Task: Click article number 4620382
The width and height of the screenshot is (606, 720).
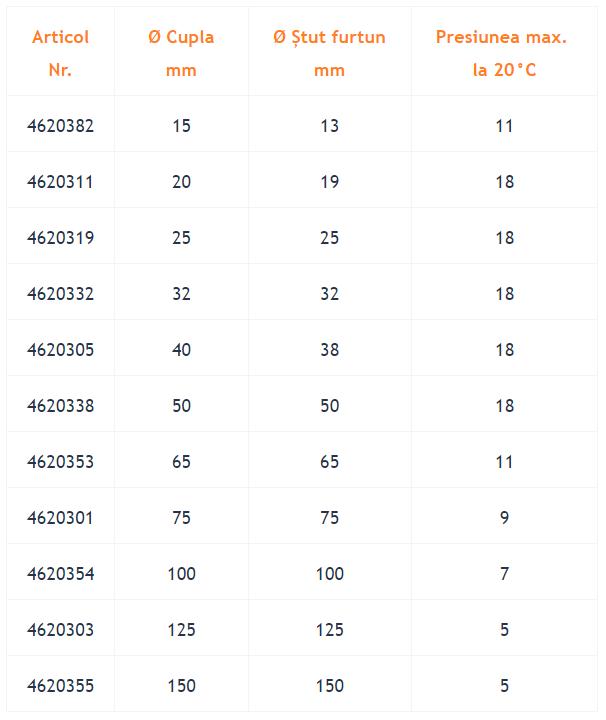Action: 60,126
